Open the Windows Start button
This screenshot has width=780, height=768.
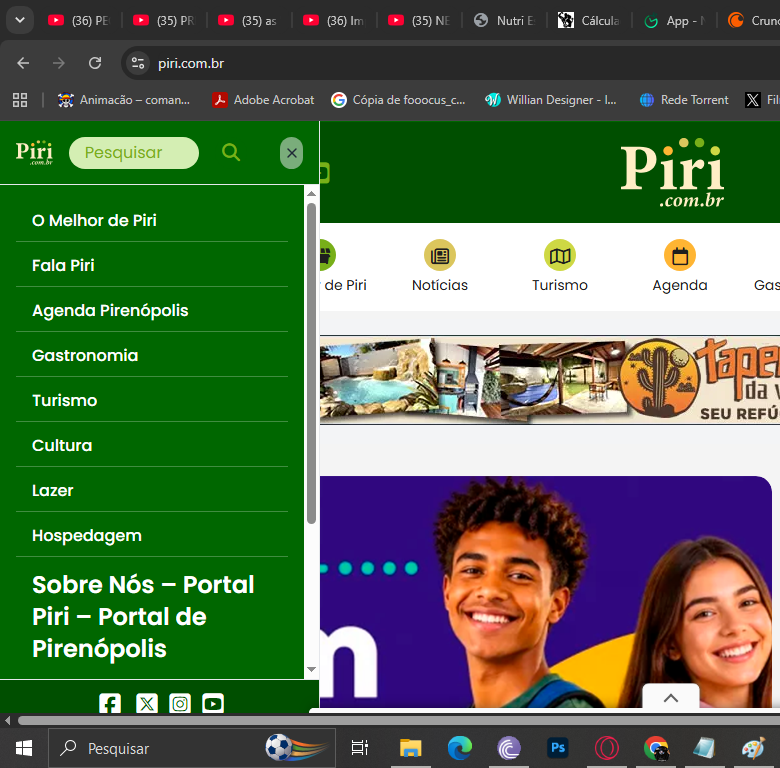click(x=23, y=748)
